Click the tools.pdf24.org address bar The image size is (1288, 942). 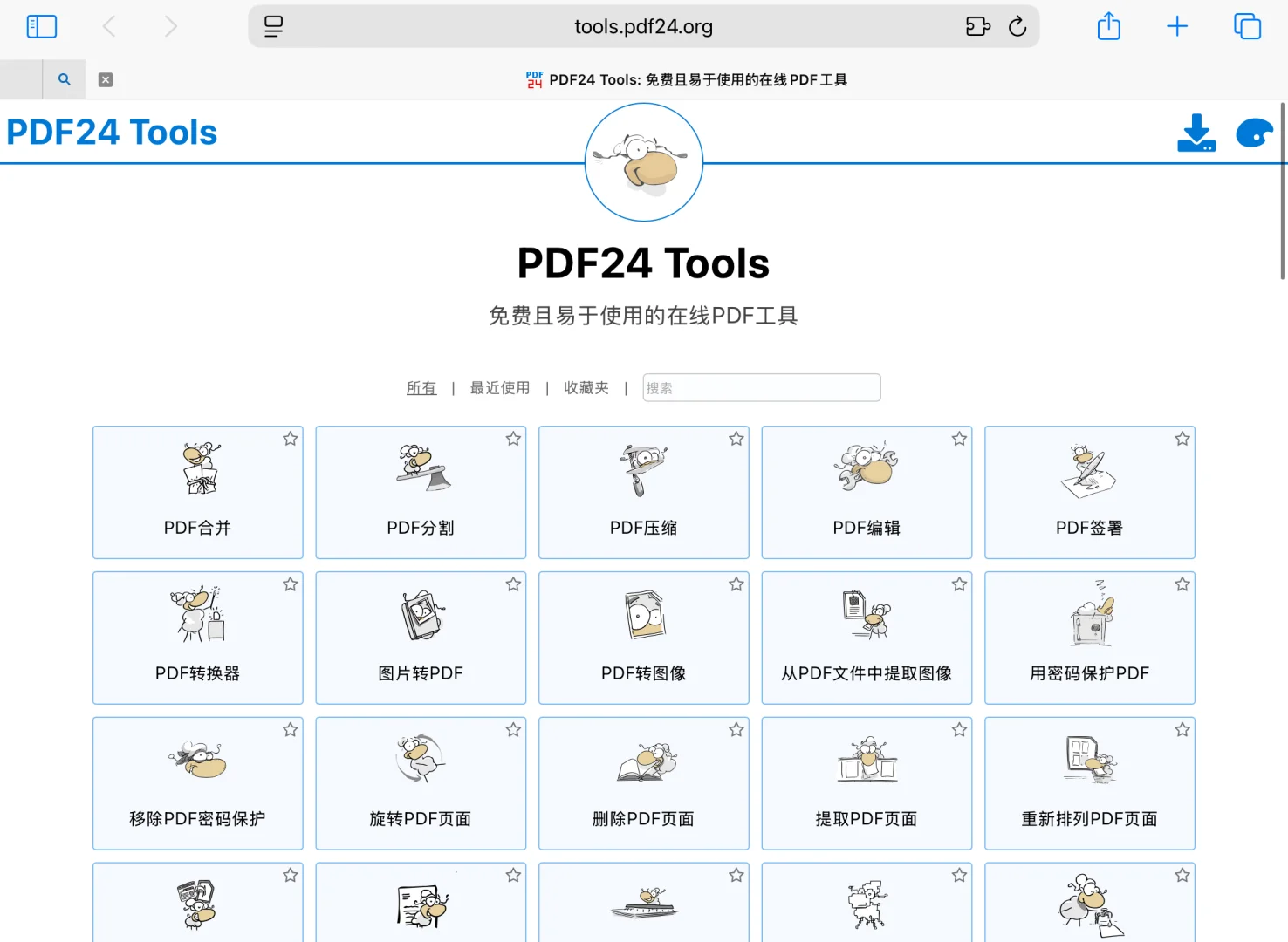[x=644, y=26]
